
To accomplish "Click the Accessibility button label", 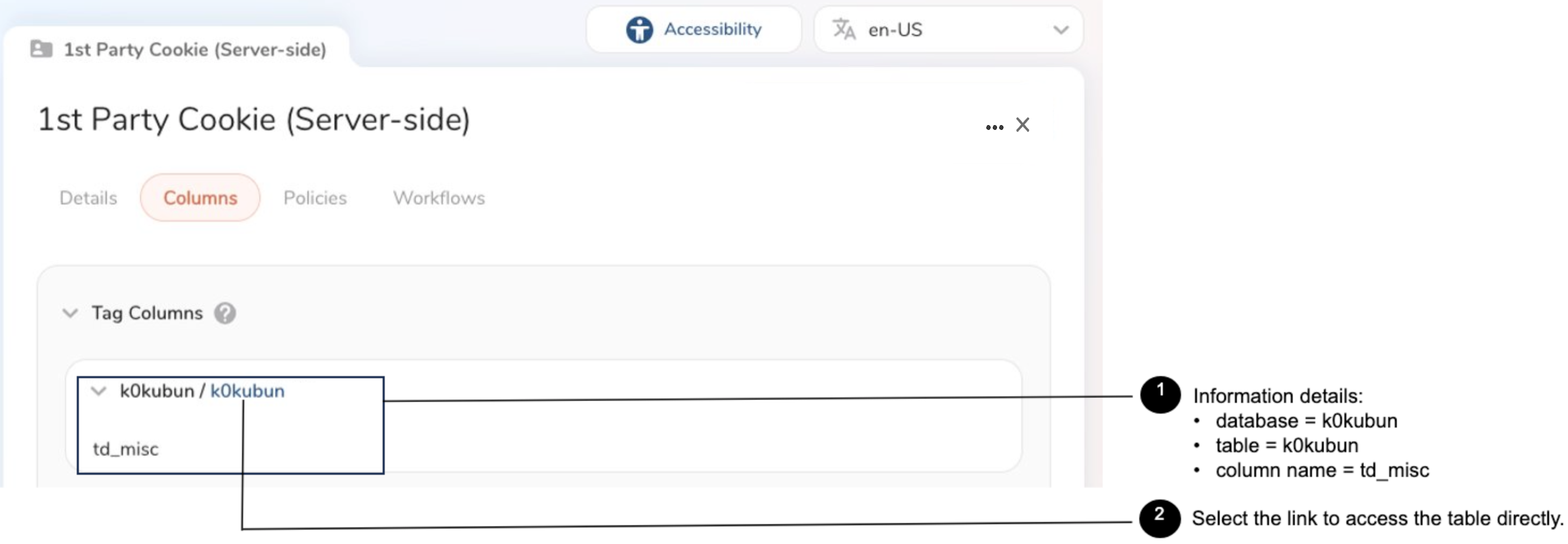I will click(x=712, y=29).
